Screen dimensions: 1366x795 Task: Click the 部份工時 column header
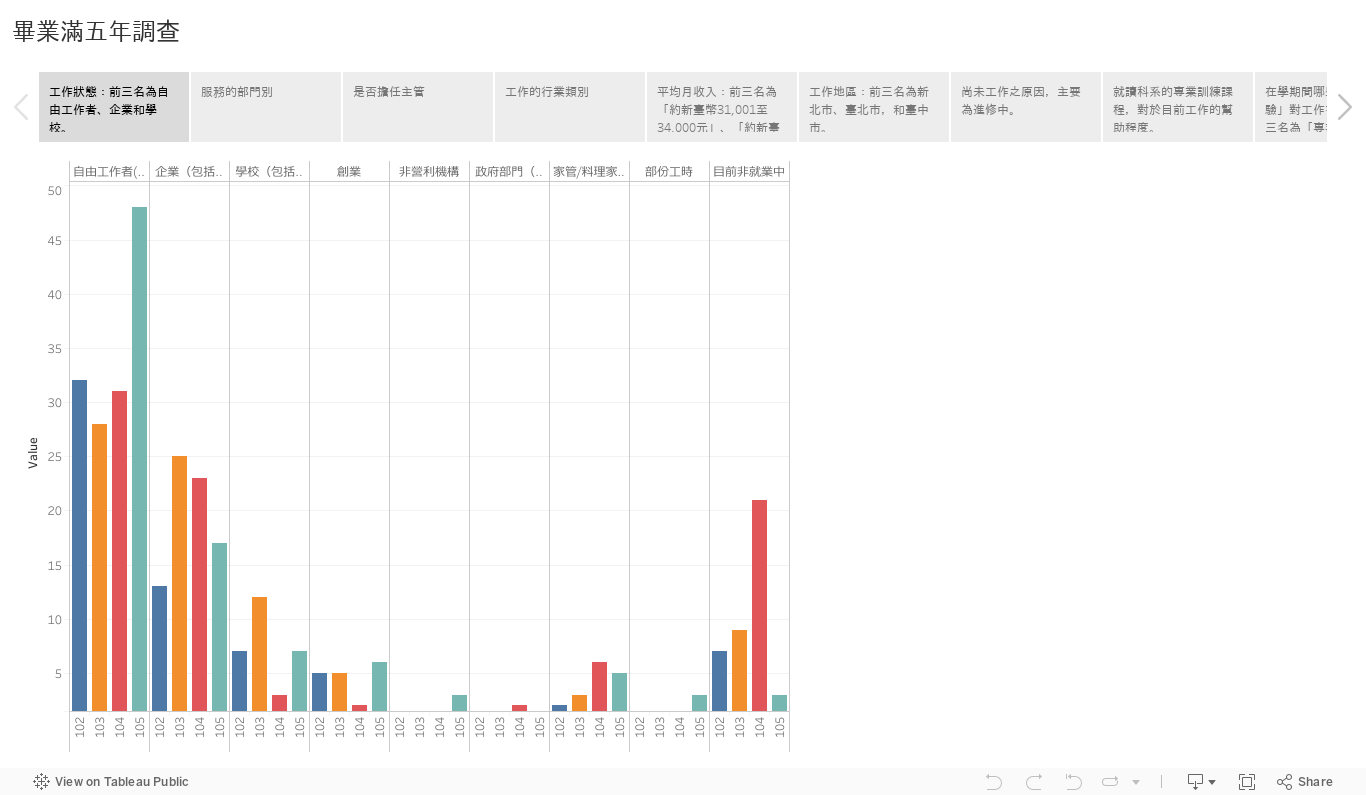click(x=669, y=172)
